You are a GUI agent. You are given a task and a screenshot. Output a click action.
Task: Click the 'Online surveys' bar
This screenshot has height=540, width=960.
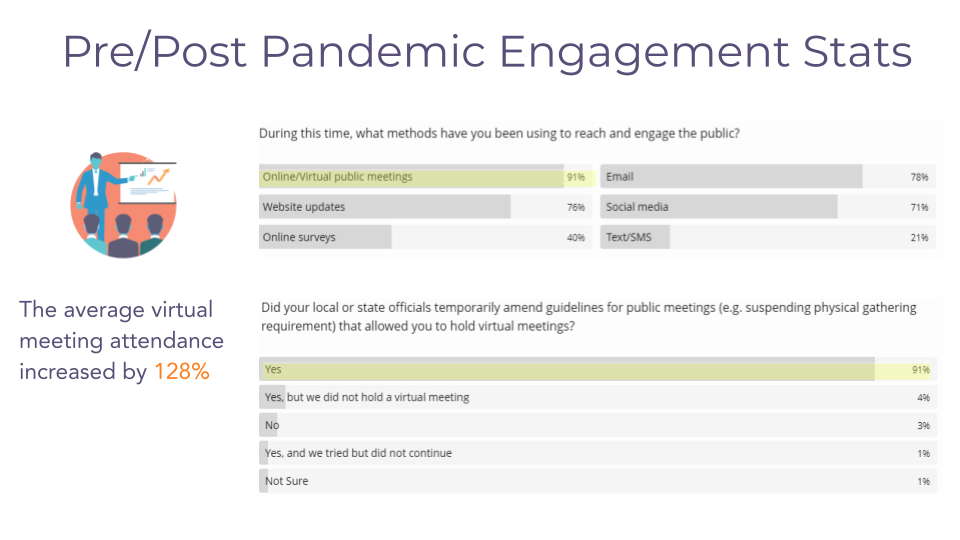pos(325,237)
